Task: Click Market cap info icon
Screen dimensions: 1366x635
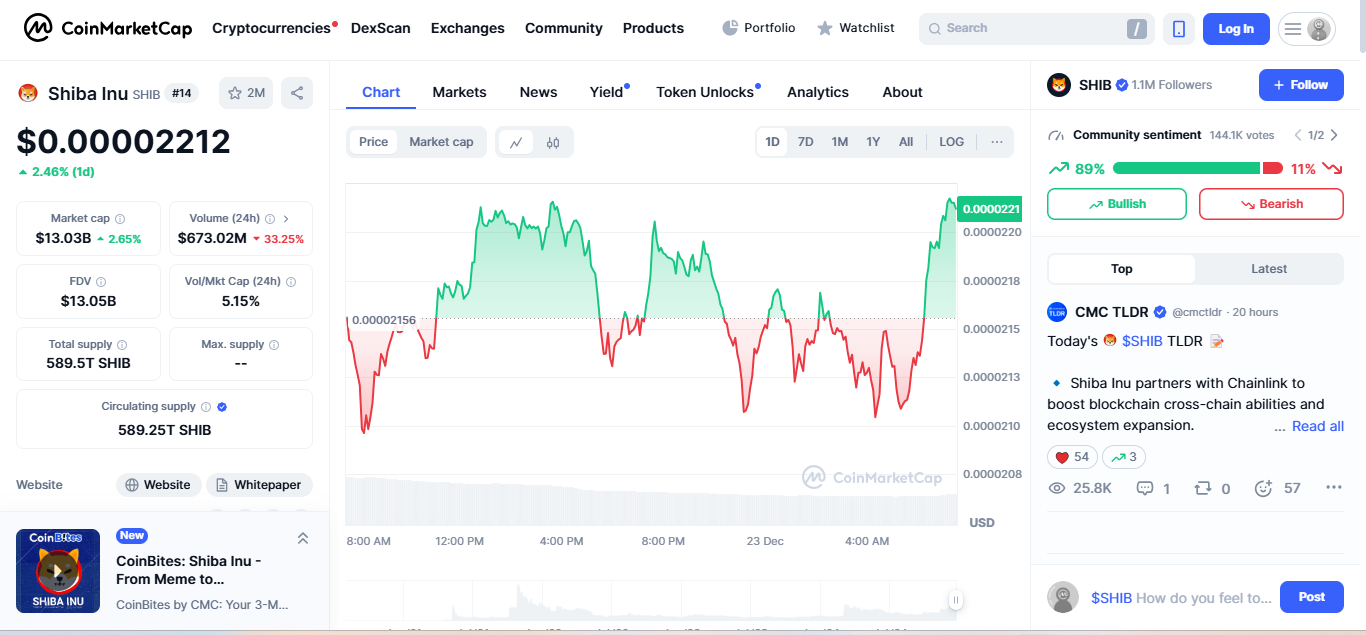Action: tap(120, 218)
